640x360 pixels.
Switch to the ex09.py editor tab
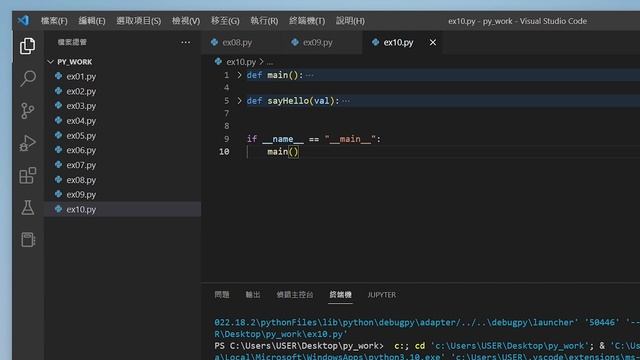(x=321, y=42)
